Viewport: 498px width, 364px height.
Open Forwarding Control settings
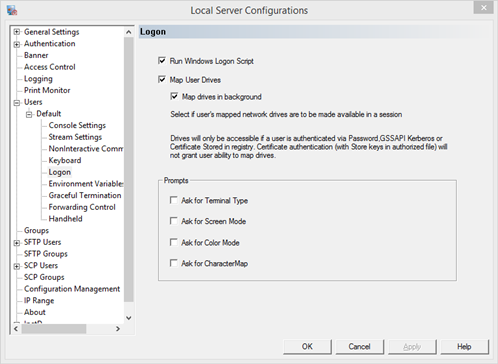pos(82,207)
